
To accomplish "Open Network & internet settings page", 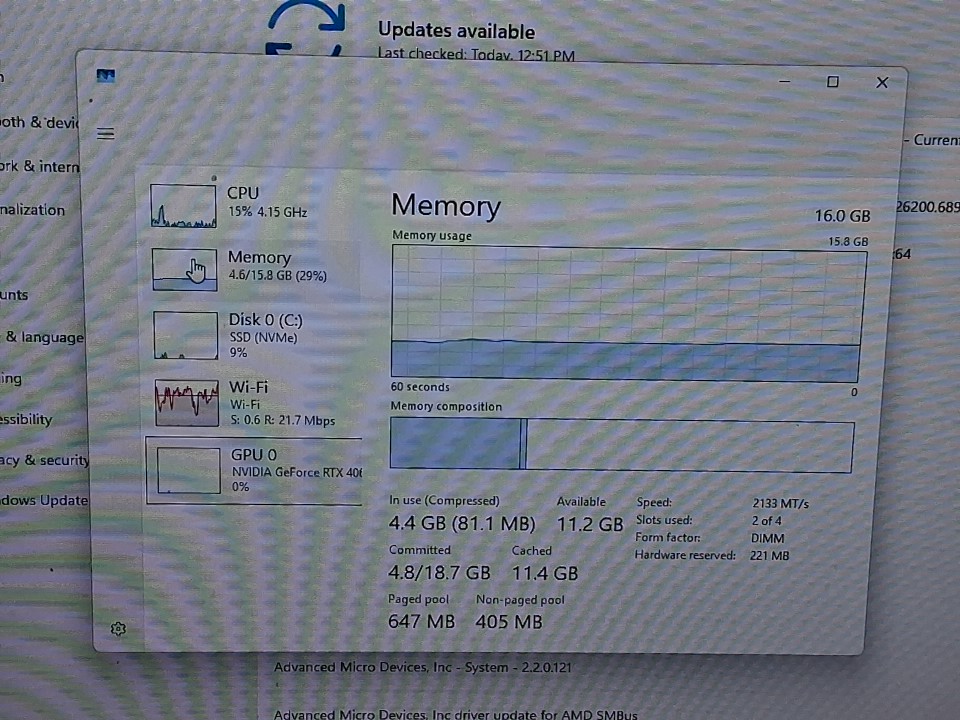I will coord(38,166).
